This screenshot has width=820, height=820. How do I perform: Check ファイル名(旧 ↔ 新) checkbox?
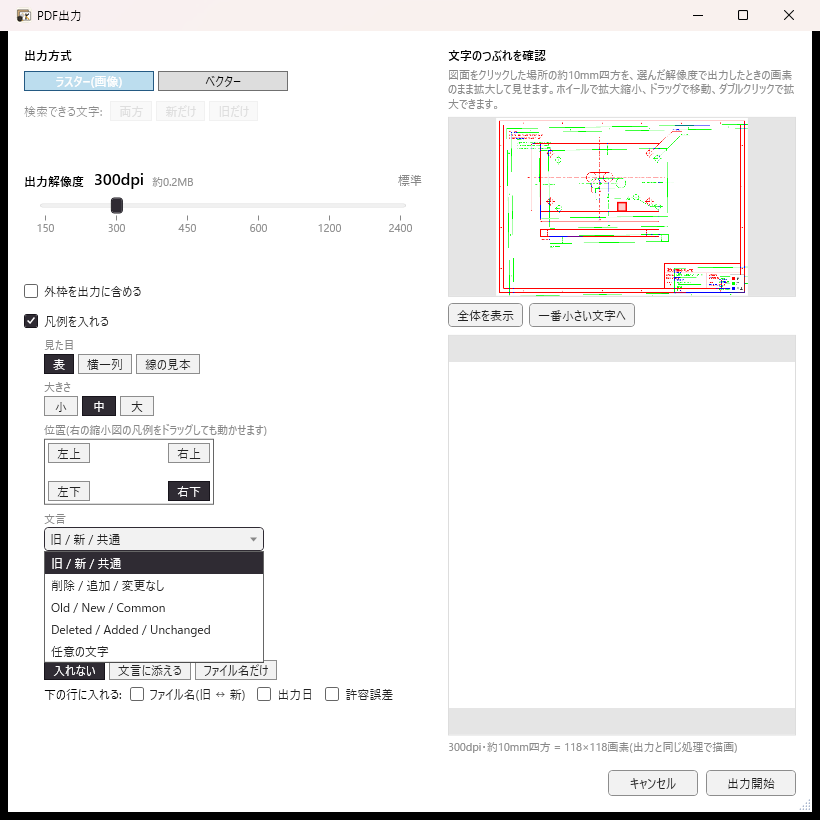(x=137, y=694)
